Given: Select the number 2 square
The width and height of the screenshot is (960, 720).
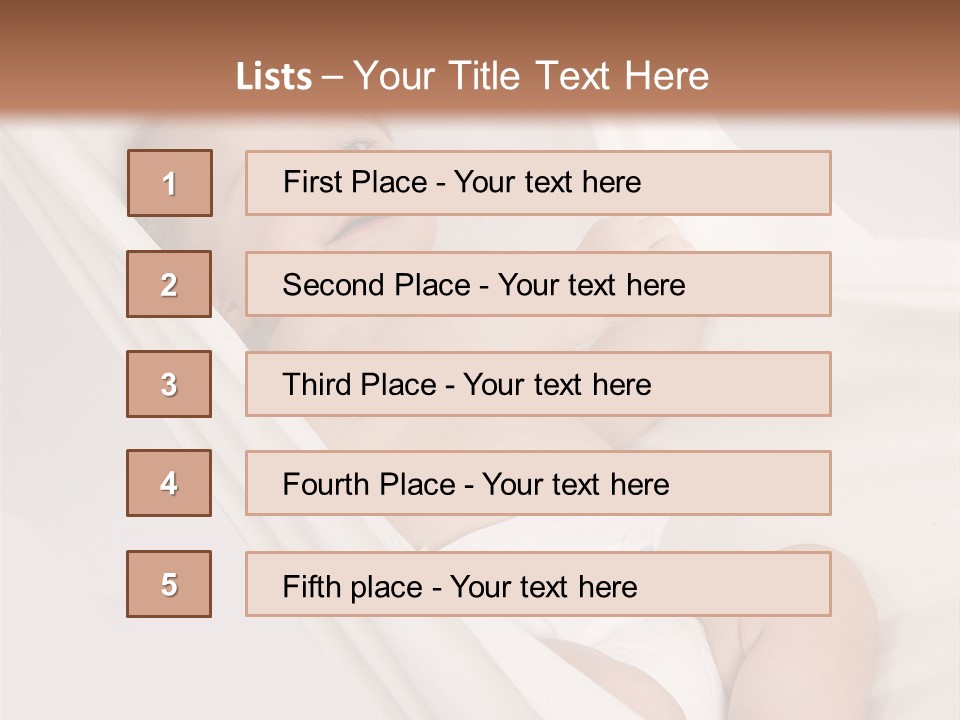Looking at the screenshot, I should 169,284.
